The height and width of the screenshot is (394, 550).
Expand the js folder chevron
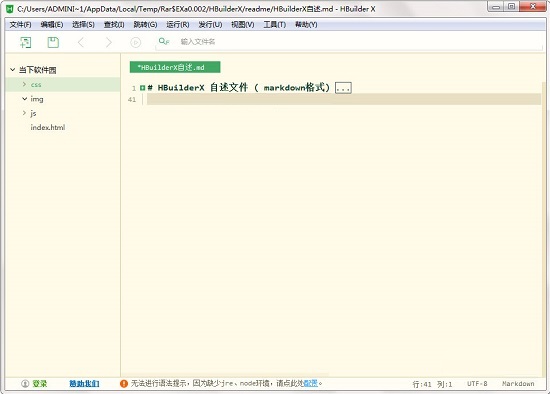pos(24,113)
